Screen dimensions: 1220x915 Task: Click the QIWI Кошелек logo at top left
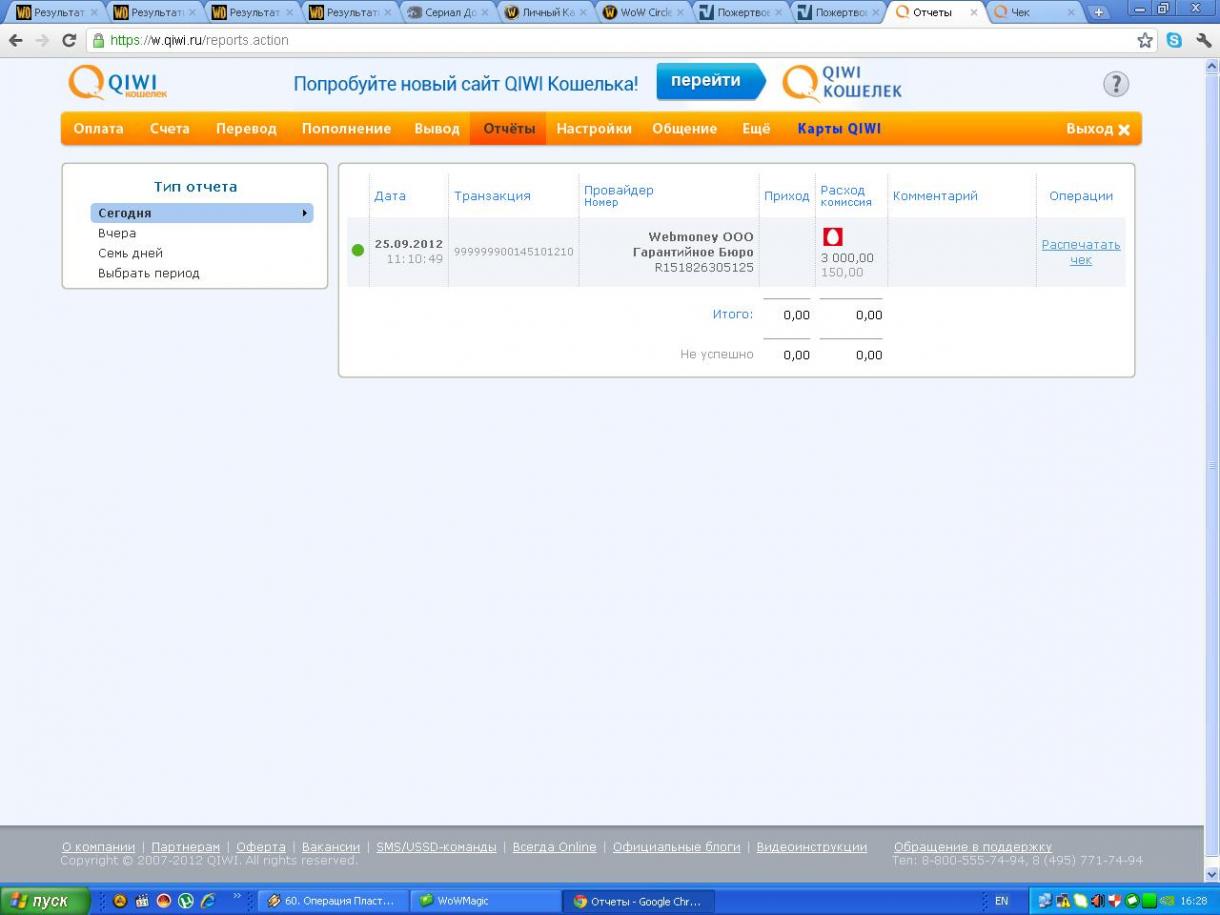(x=117, y=83)
